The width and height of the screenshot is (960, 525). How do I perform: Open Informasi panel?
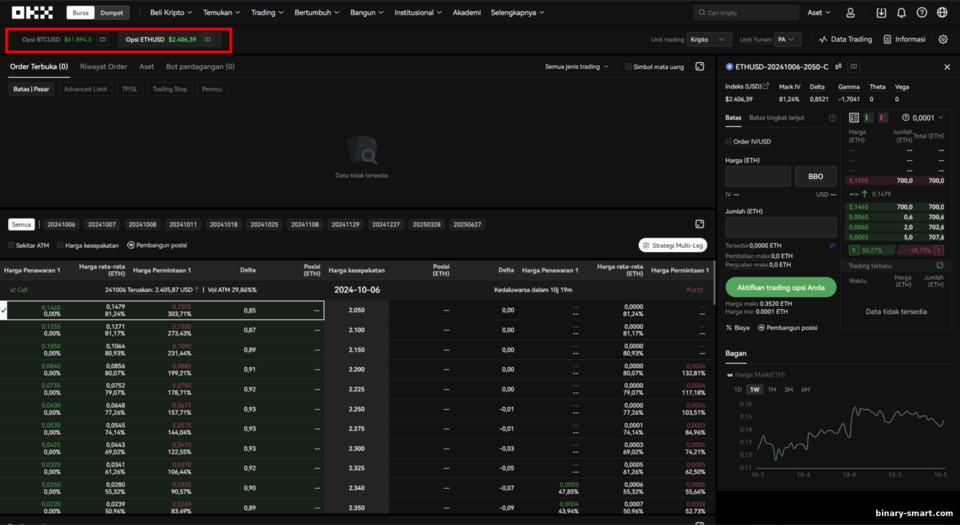[904, 39]
